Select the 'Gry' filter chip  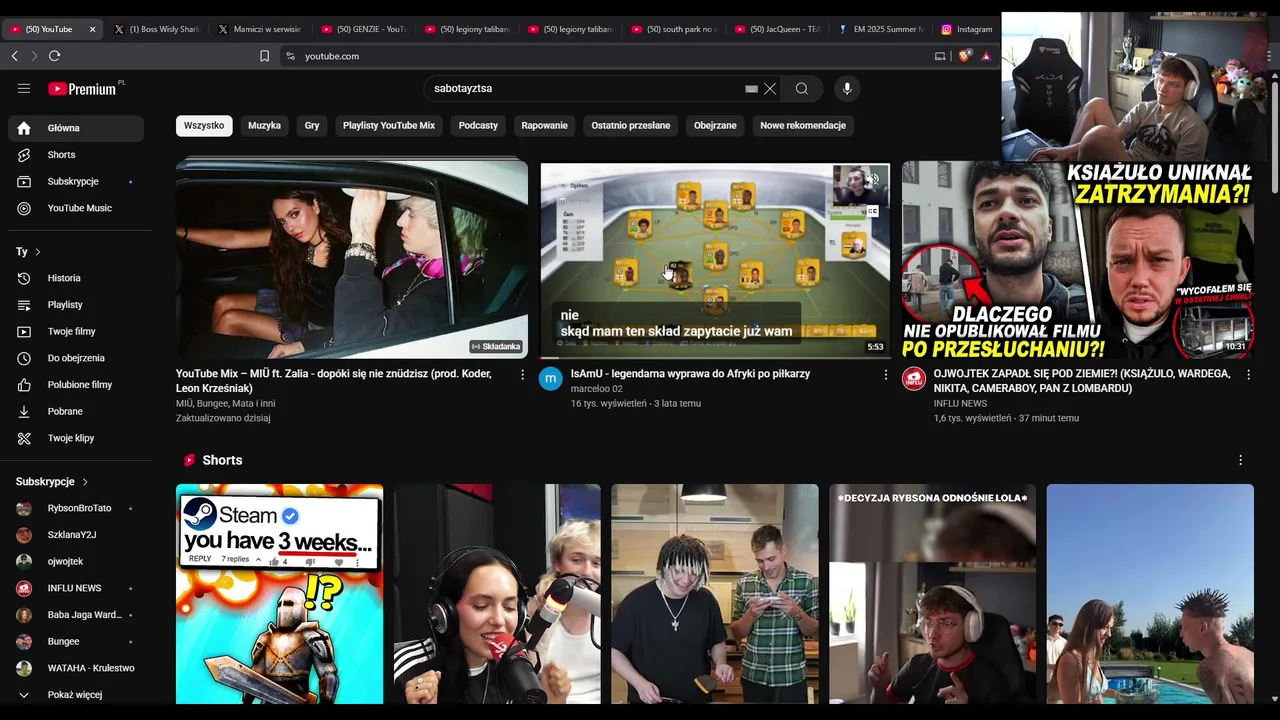click(312, 125)
